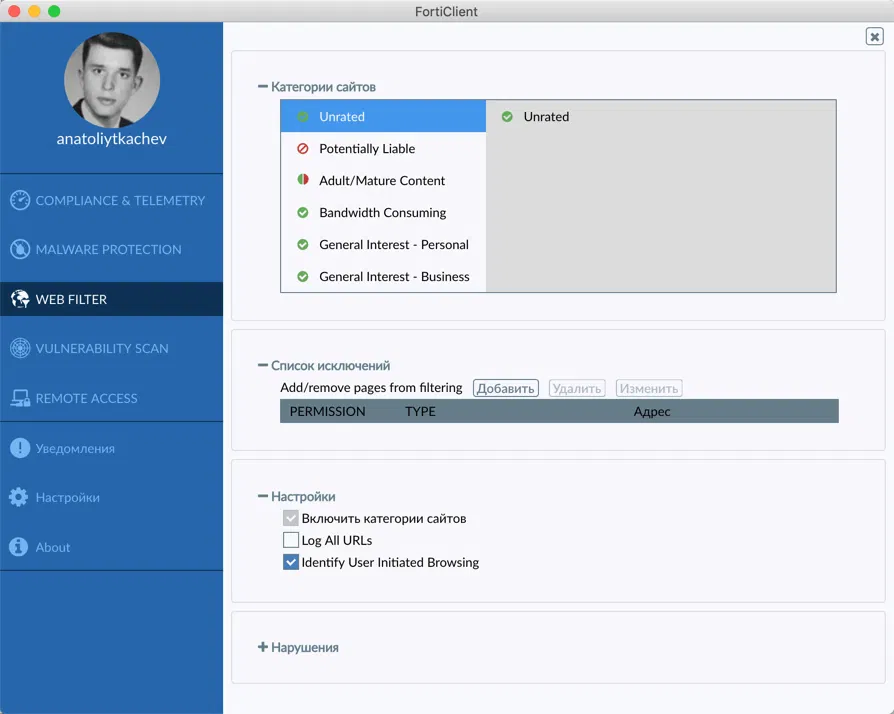Click the green status icon beside Unrated in left list
Image resolution: width=894 pixels, height=714 pixels.
pyautogui.click(x=303, y=116)
